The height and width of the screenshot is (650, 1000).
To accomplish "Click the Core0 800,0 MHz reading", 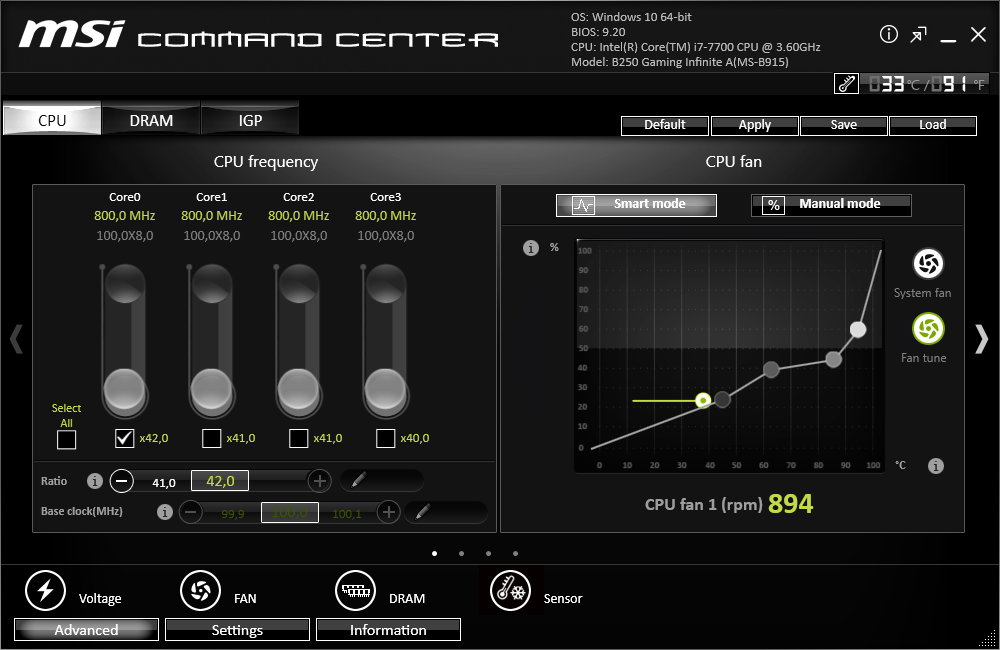I will tap(124, 216).
